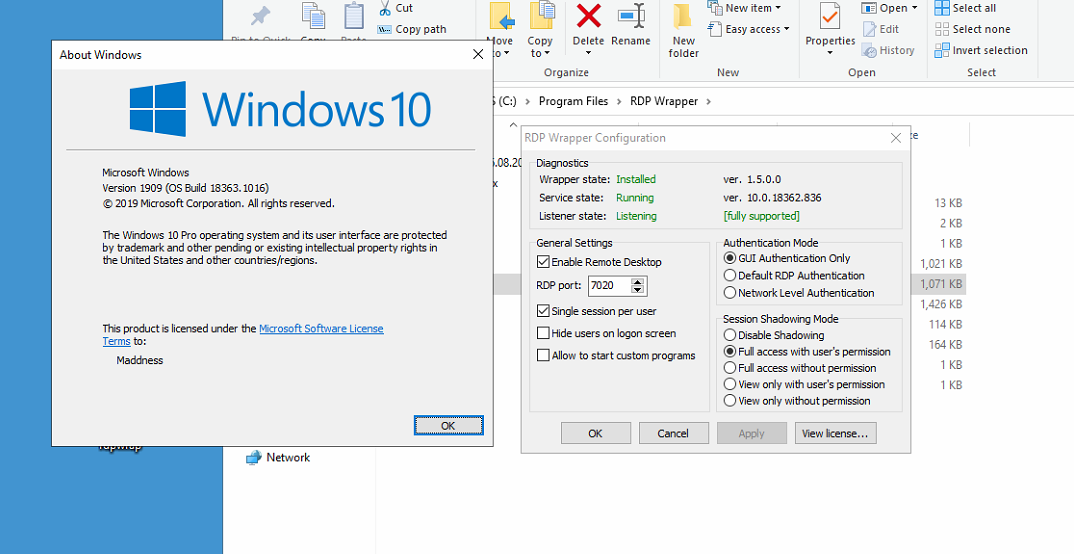Click OK in RDP Wrapper Configuration
This screenshot has width=1074, height=554.
[x=595, y=433]
